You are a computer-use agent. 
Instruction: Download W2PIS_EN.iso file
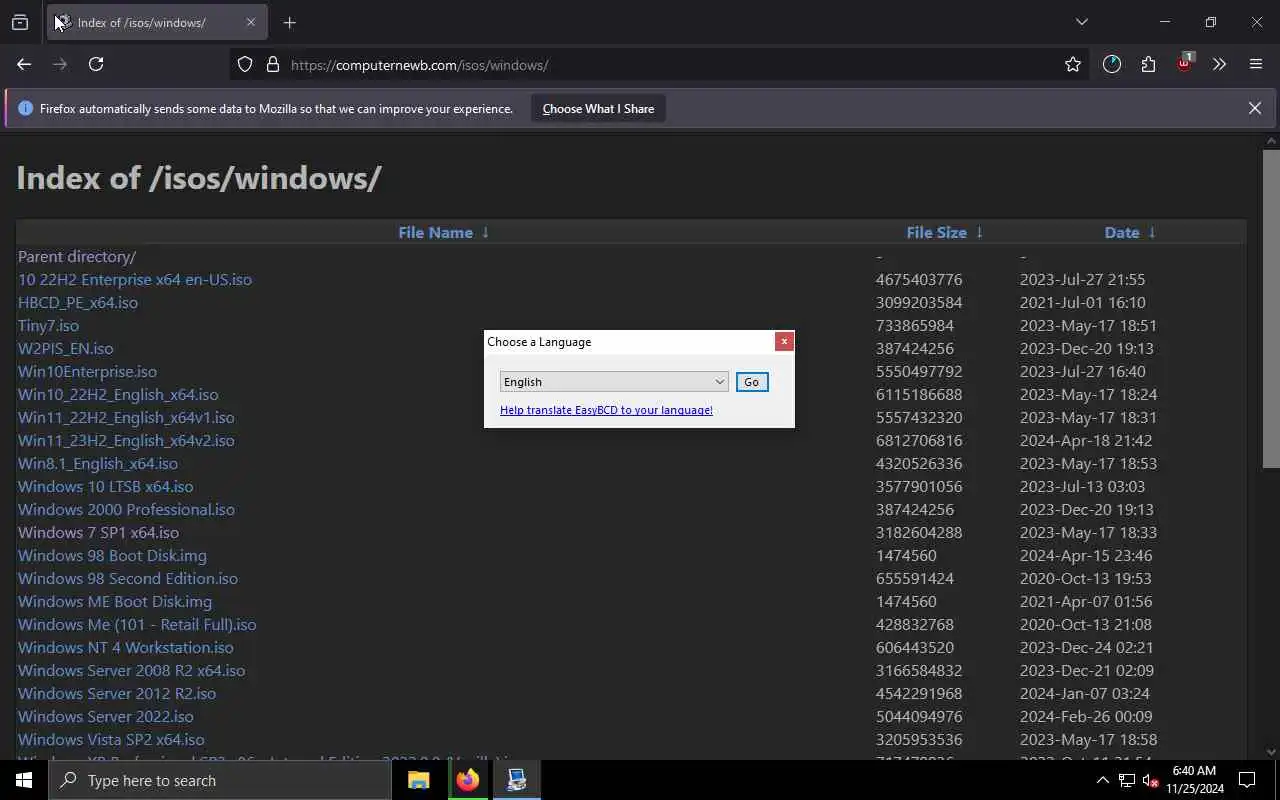point(66,348)
